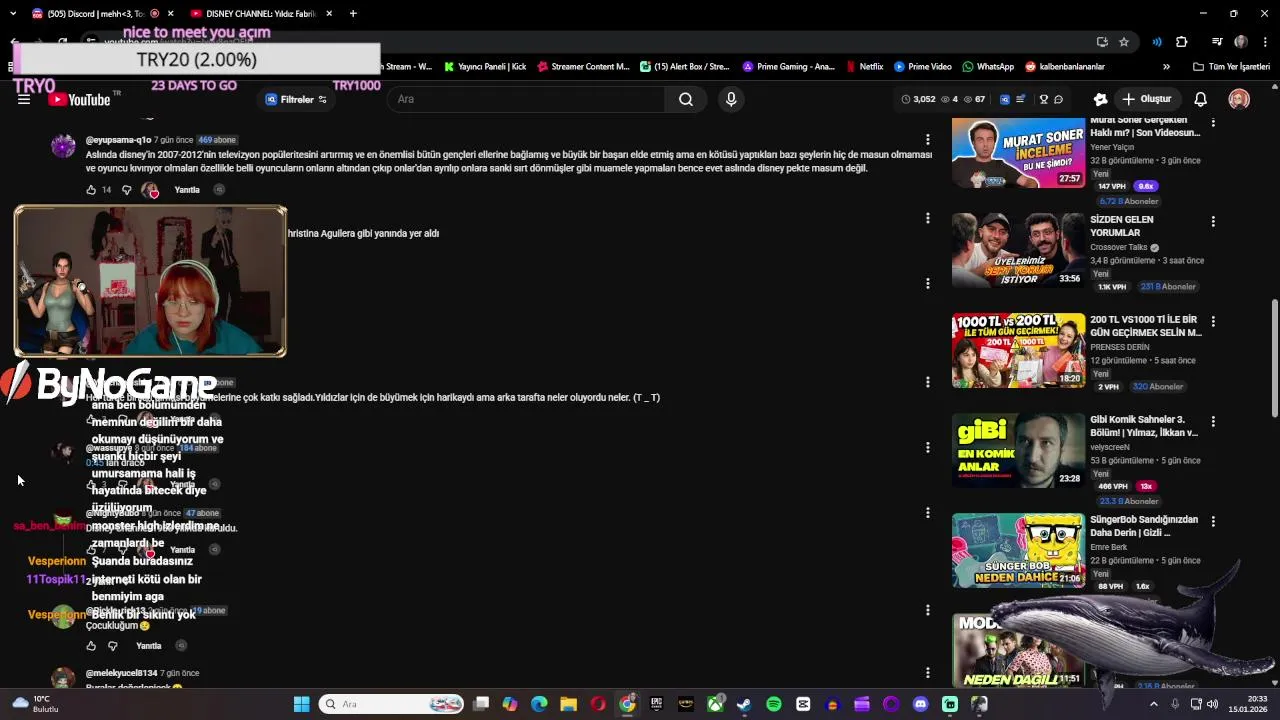The image size is (1280, 720).
Task: Click the YouTube search input field
Action: (x=525, y=99)
